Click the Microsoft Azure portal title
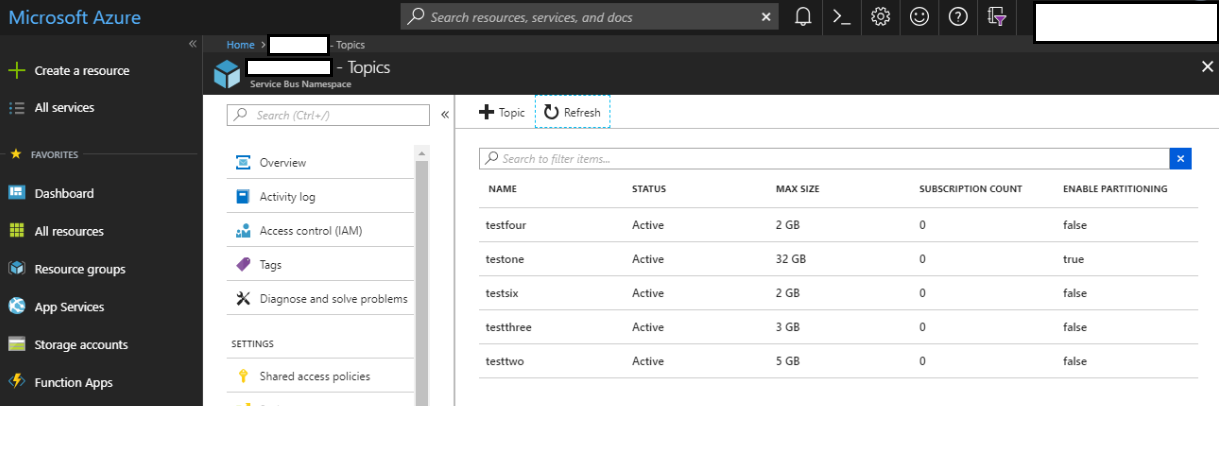The height and width of the screenshot is (460, 1219). coord(74,17)
